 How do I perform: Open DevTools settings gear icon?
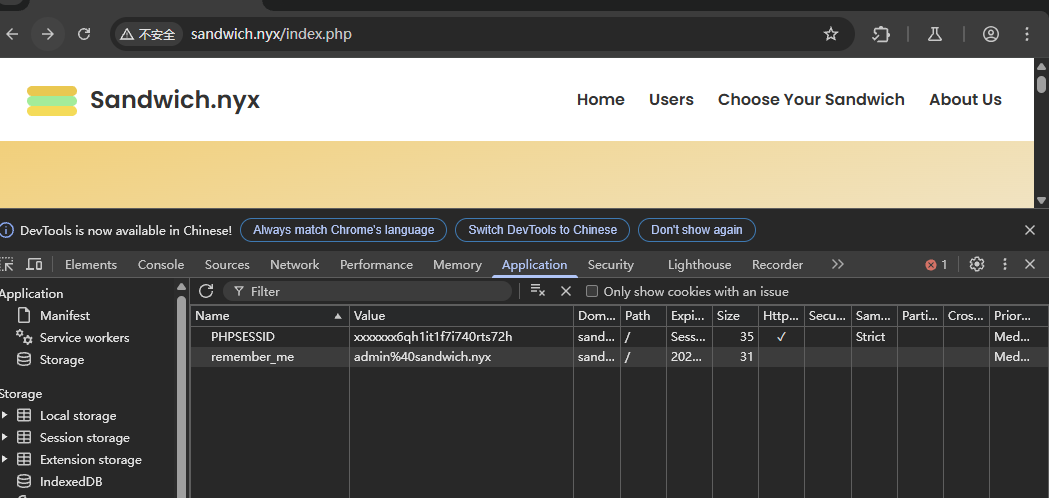977,265
